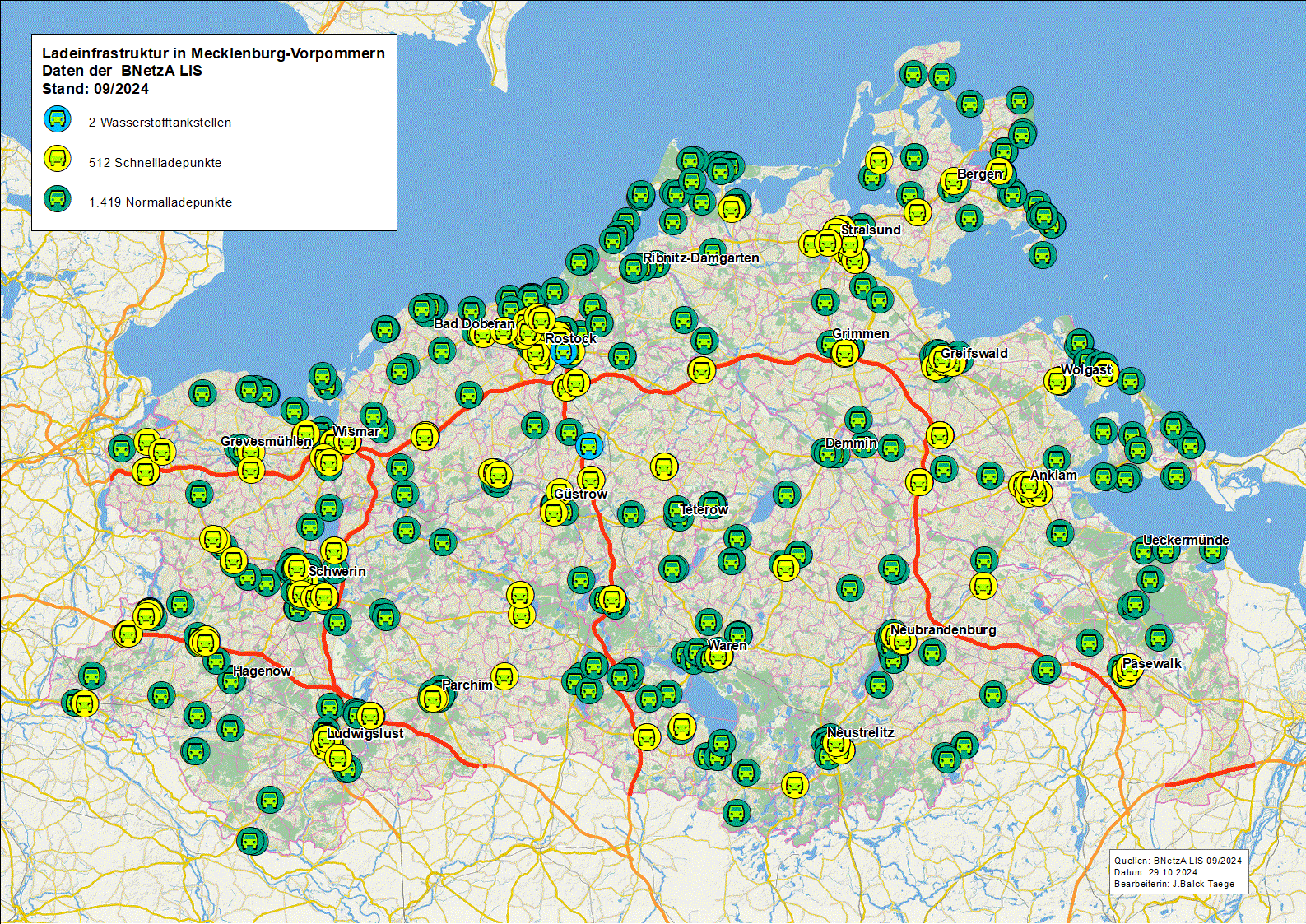Click the "2 Wasserstofftankstellen" legend text

point(160,123)
